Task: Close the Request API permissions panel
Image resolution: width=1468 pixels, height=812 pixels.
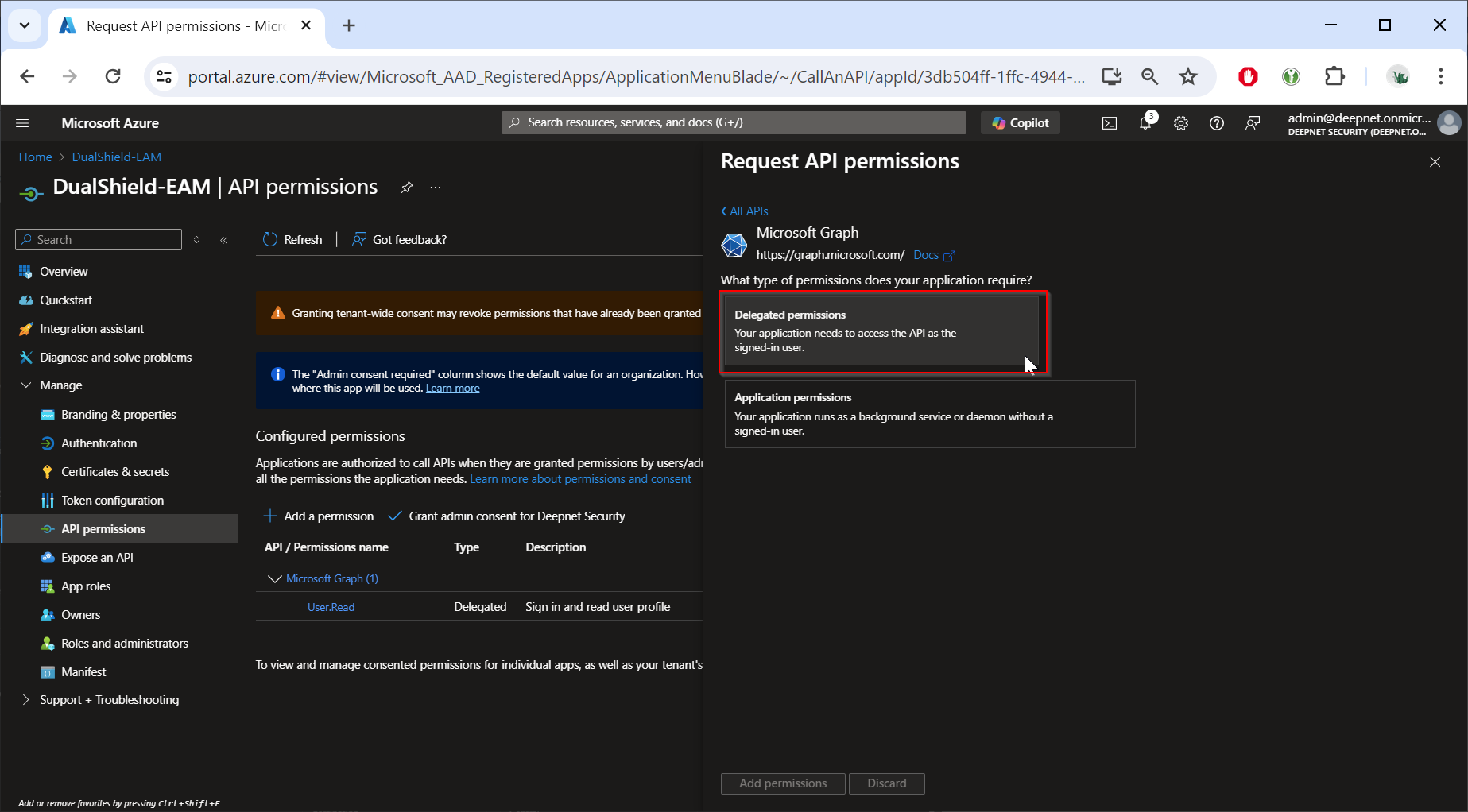Action: pos(1435,162)
